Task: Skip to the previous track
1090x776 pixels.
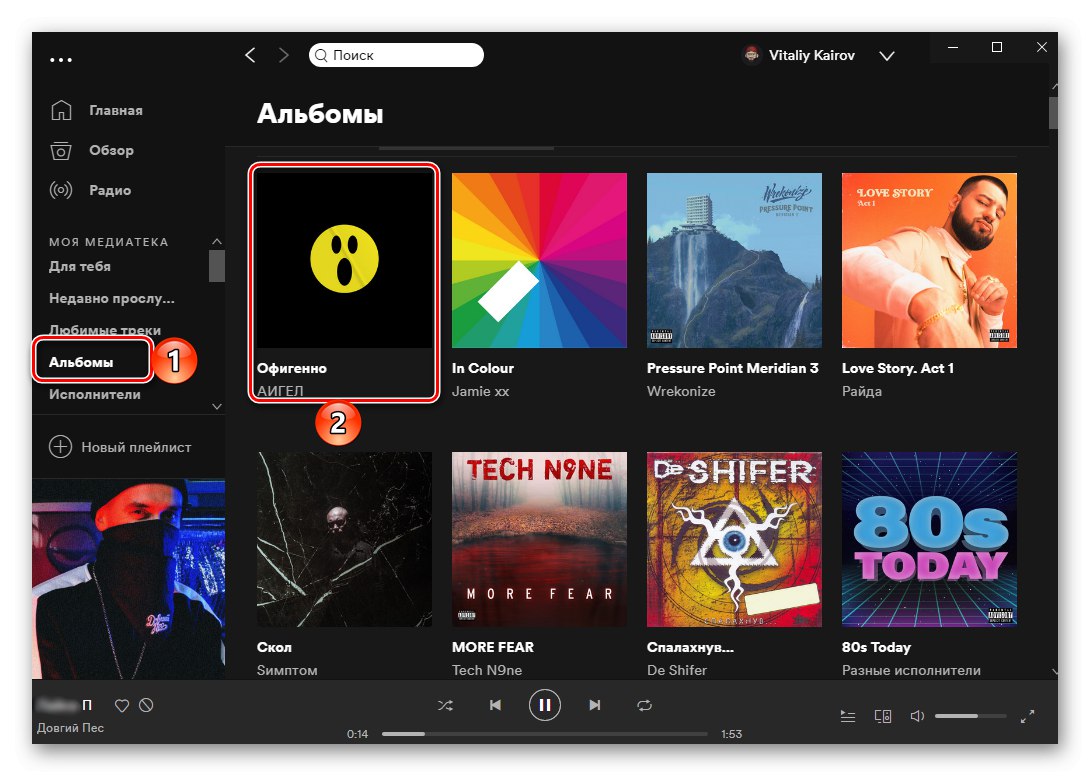Action: click(495, 705)
